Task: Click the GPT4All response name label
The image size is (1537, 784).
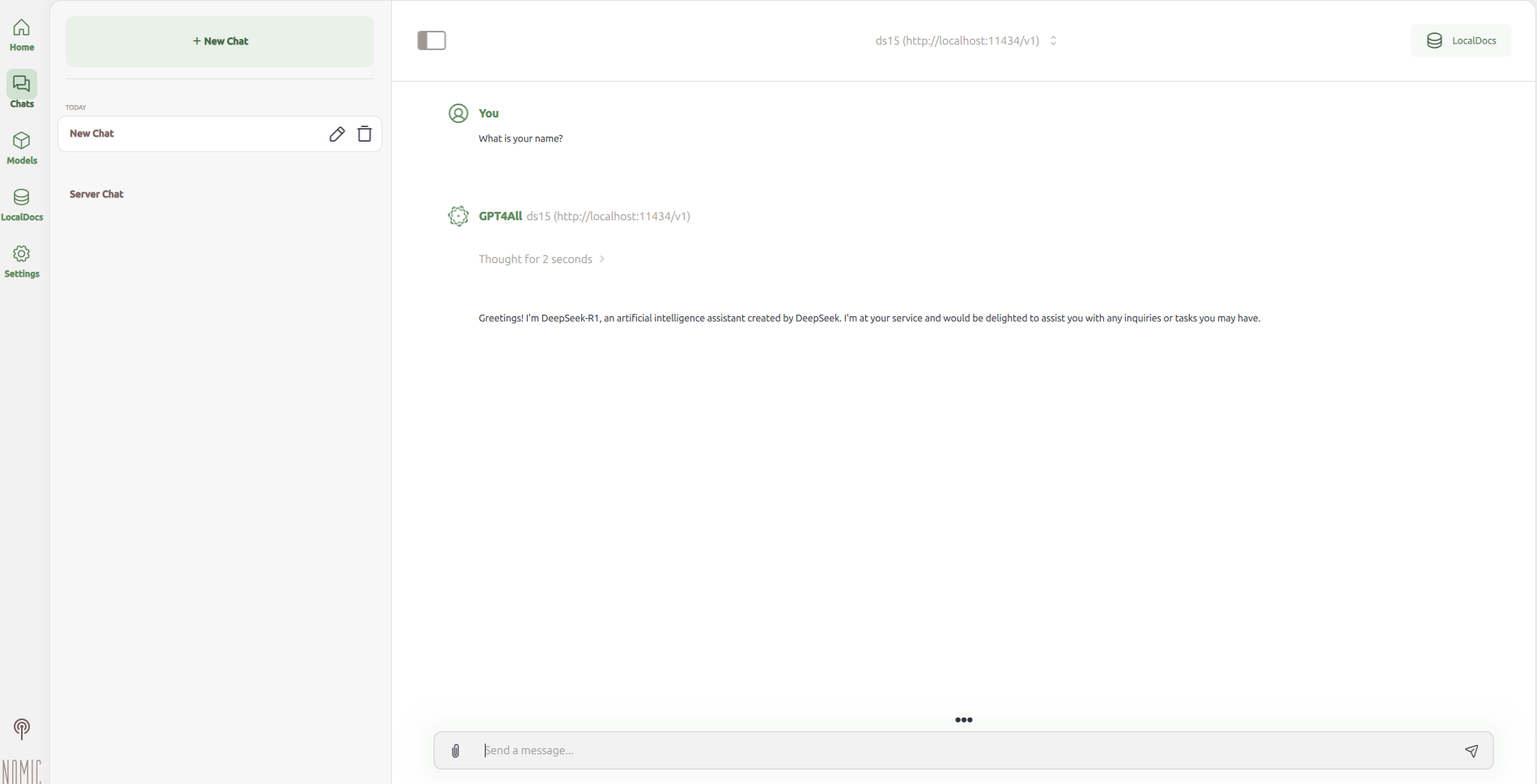Action: point(500,216)
